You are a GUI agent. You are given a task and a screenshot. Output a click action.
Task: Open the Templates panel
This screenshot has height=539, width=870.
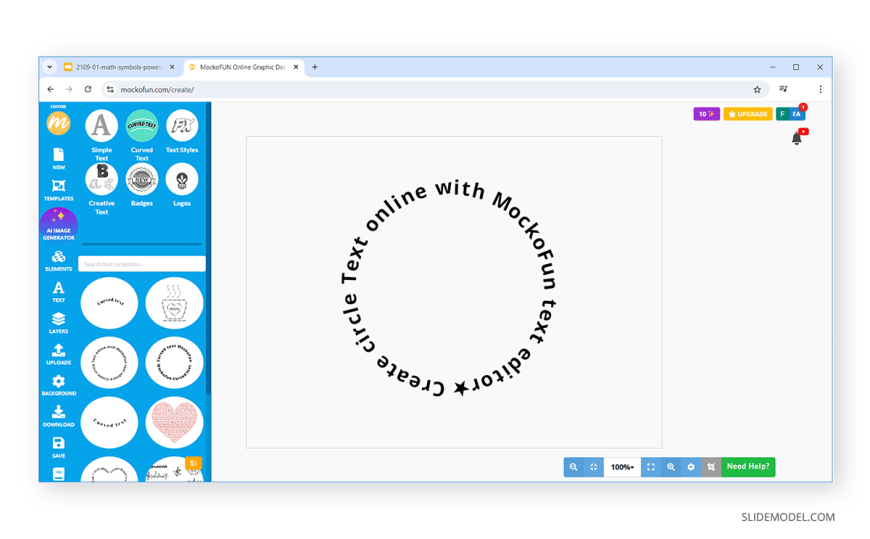58,190
